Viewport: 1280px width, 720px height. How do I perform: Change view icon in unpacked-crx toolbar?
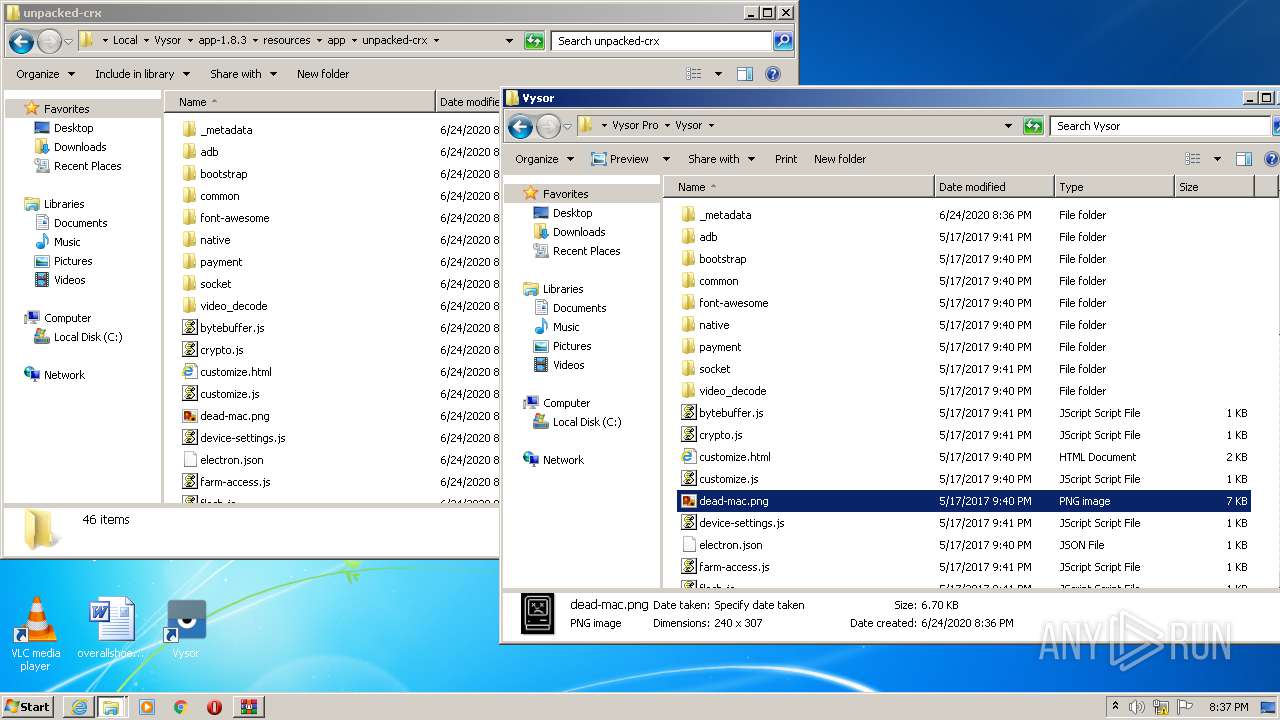[x=694, y=74]
